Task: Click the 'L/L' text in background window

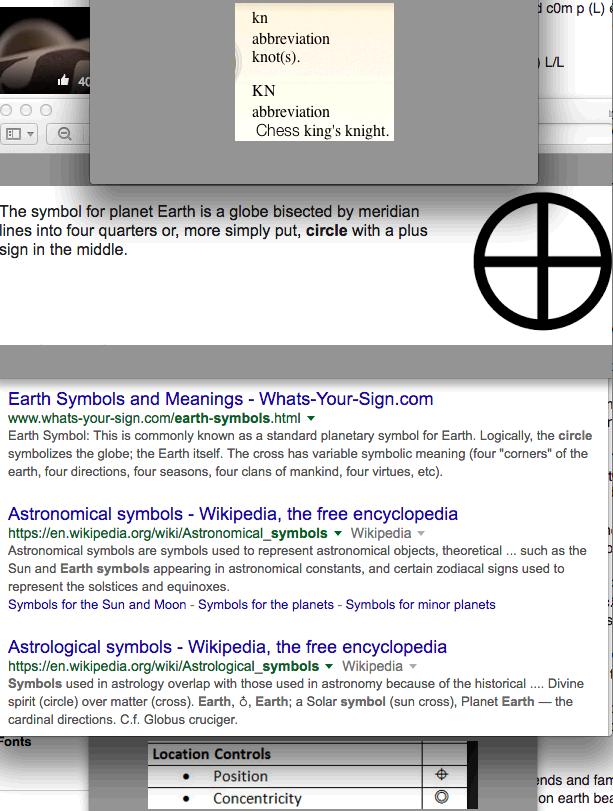Action: [x=554, y=63]
